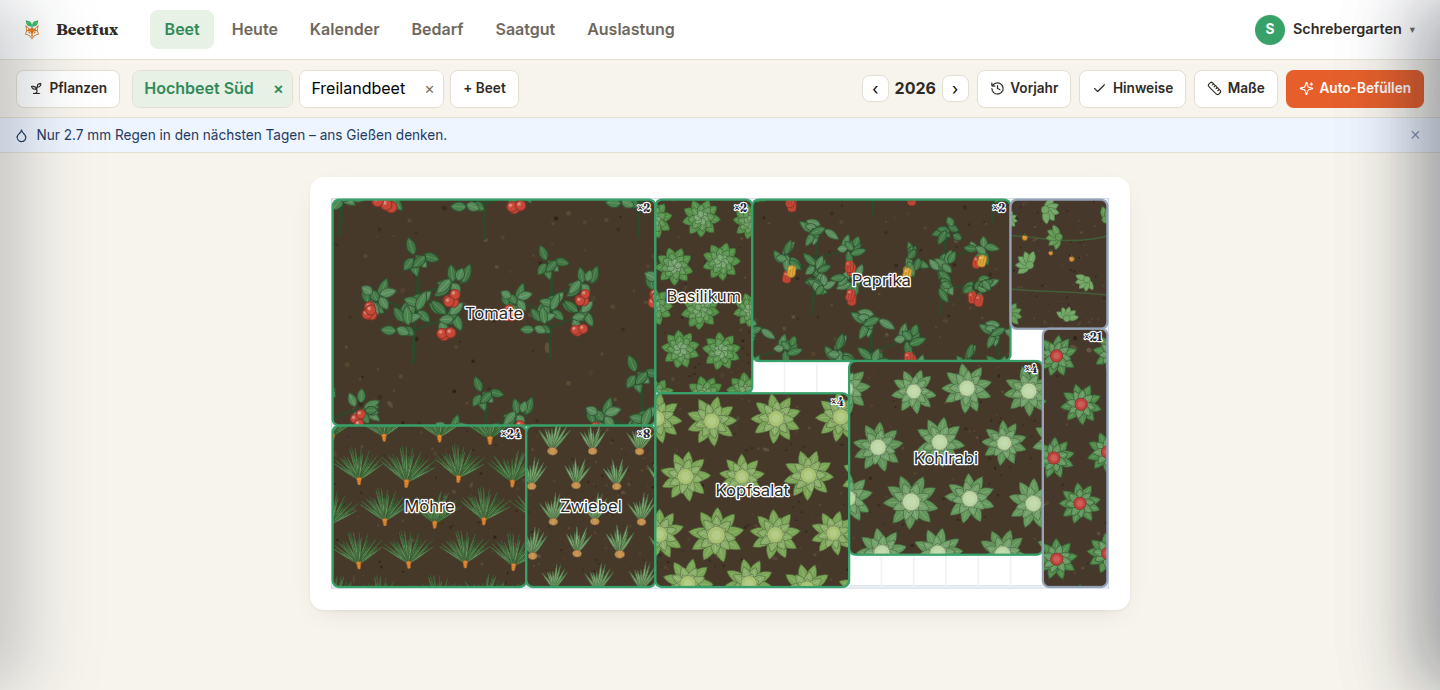Add a new bed with + Beet
Screen dimensions: 1440x690
484,88
